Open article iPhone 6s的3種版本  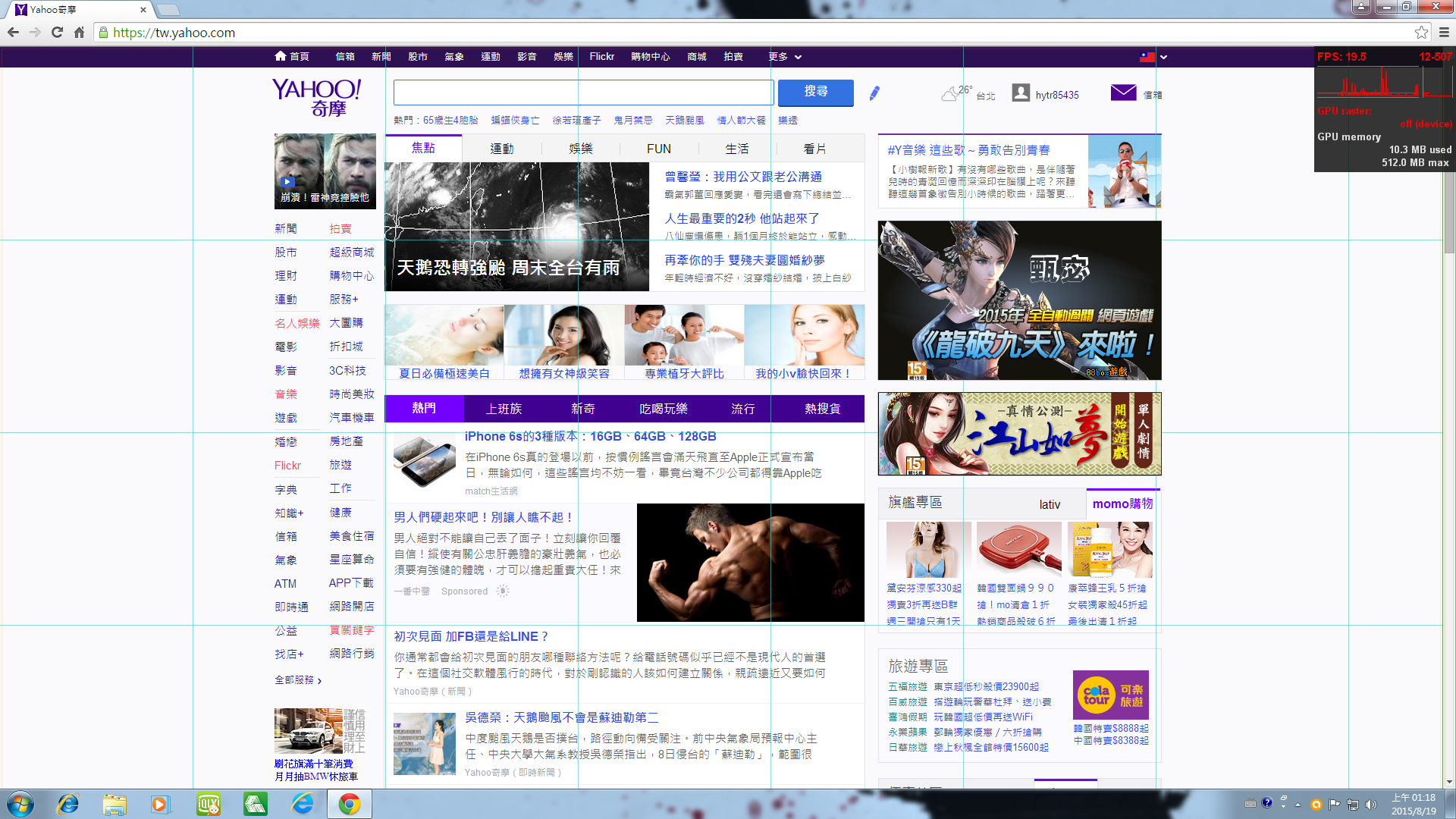click(591, 436)
